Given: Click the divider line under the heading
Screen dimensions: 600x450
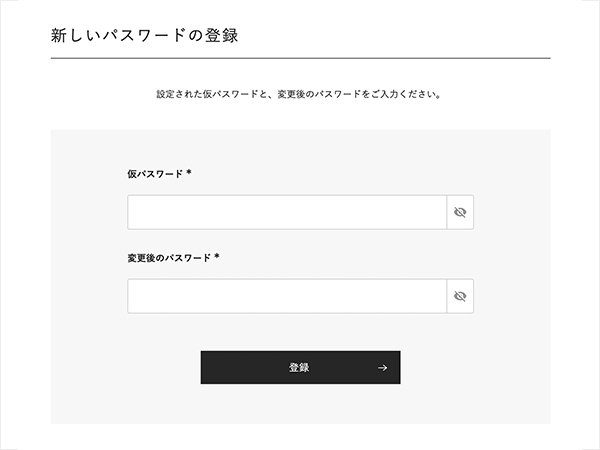Looking at the screenshot, I should tap(300, 58).
